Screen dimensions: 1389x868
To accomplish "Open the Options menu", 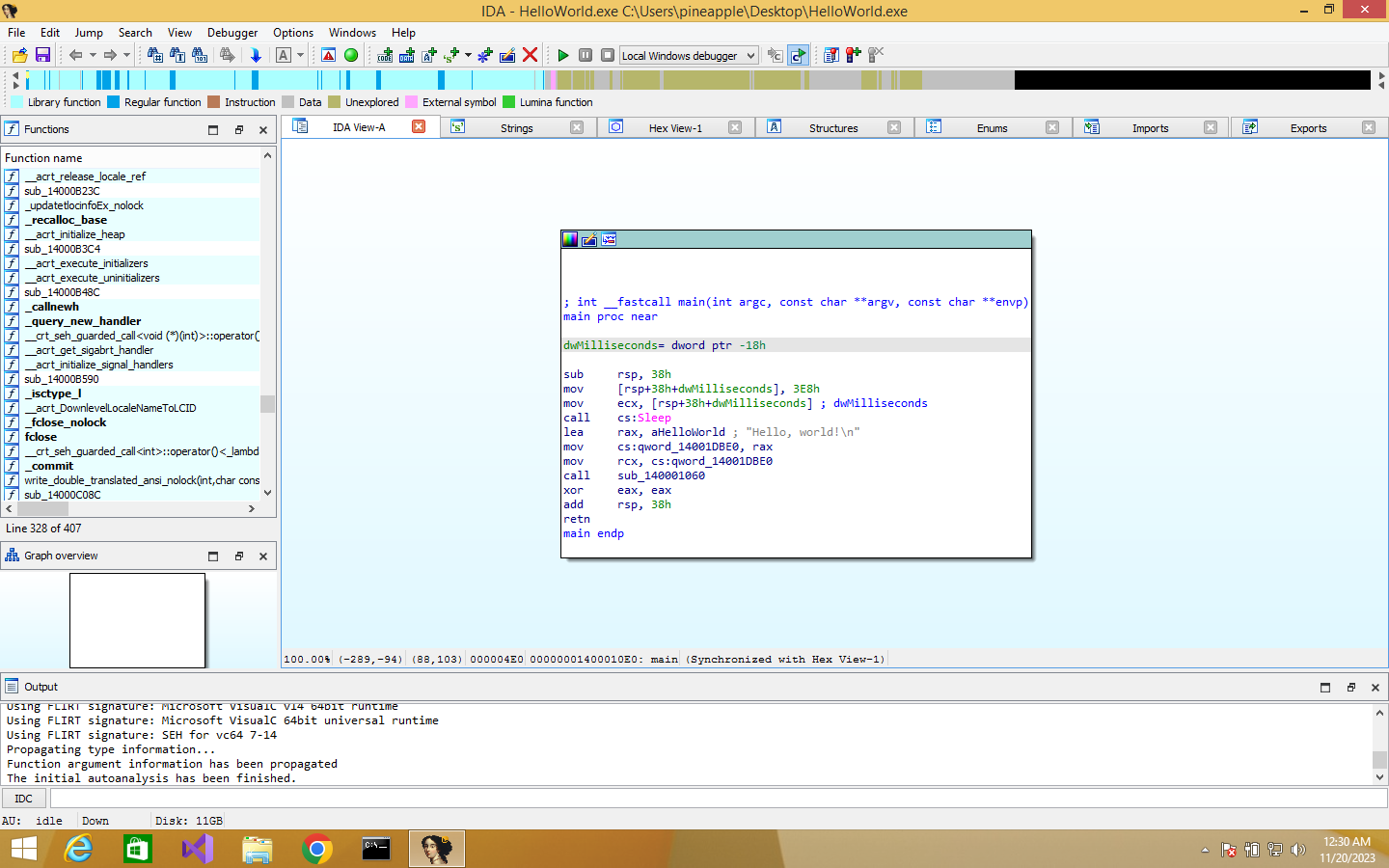I will click(x=293, y=32).
